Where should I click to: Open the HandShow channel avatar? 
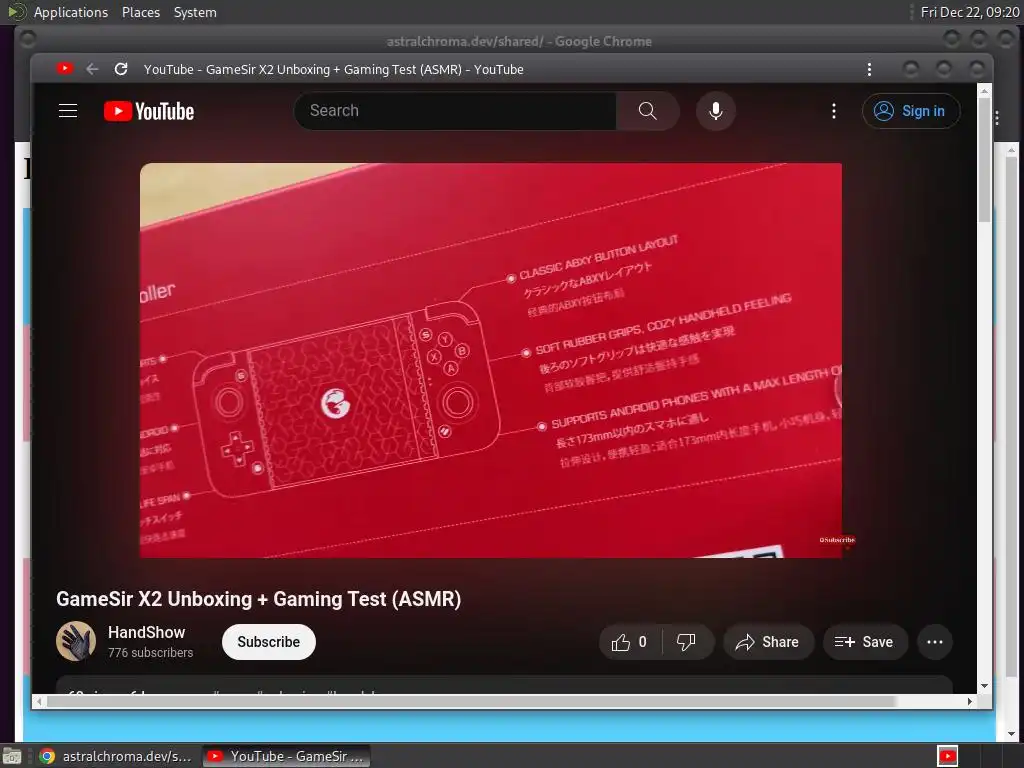(x=76, y=641)
